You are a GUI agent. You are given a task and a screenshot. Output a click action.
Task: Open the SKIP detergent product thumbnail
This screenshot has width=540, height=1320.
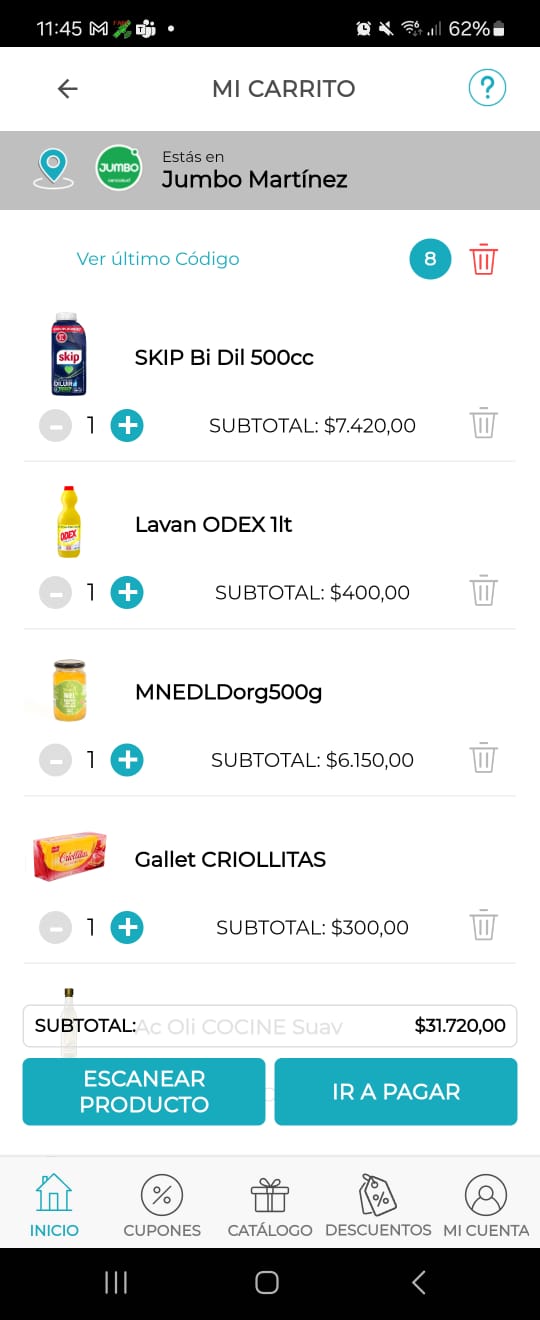click(68, 355)
